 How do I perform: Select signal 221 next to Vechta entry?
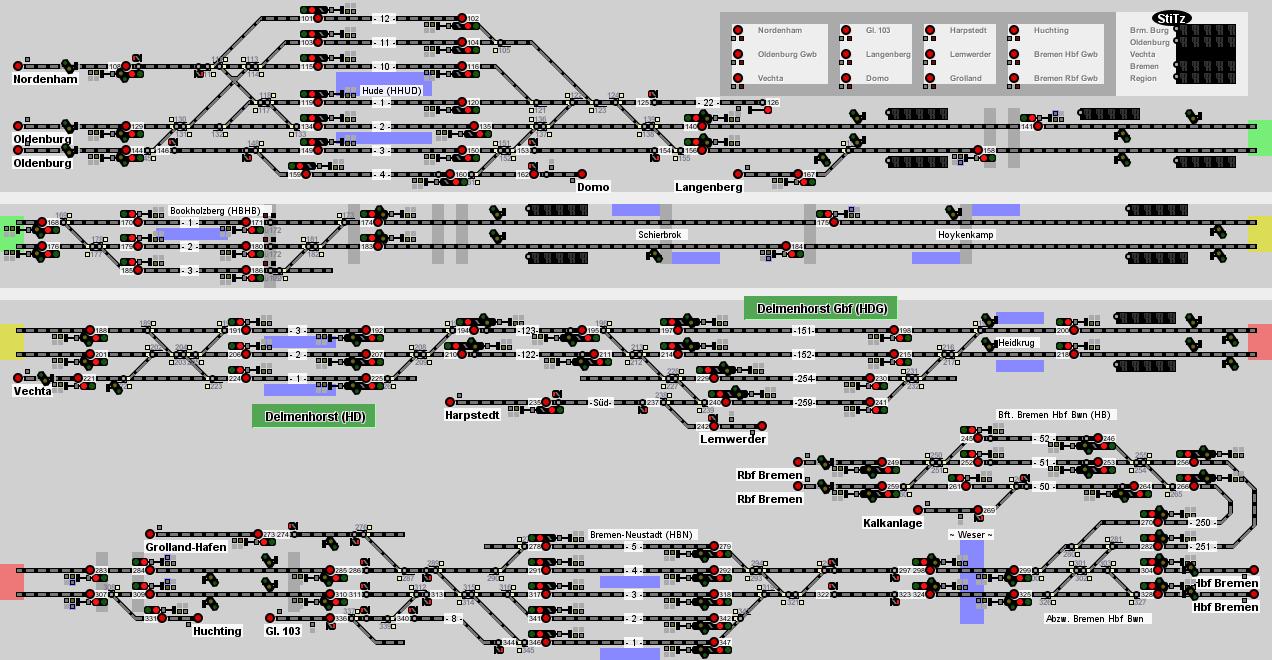[79, 379]
